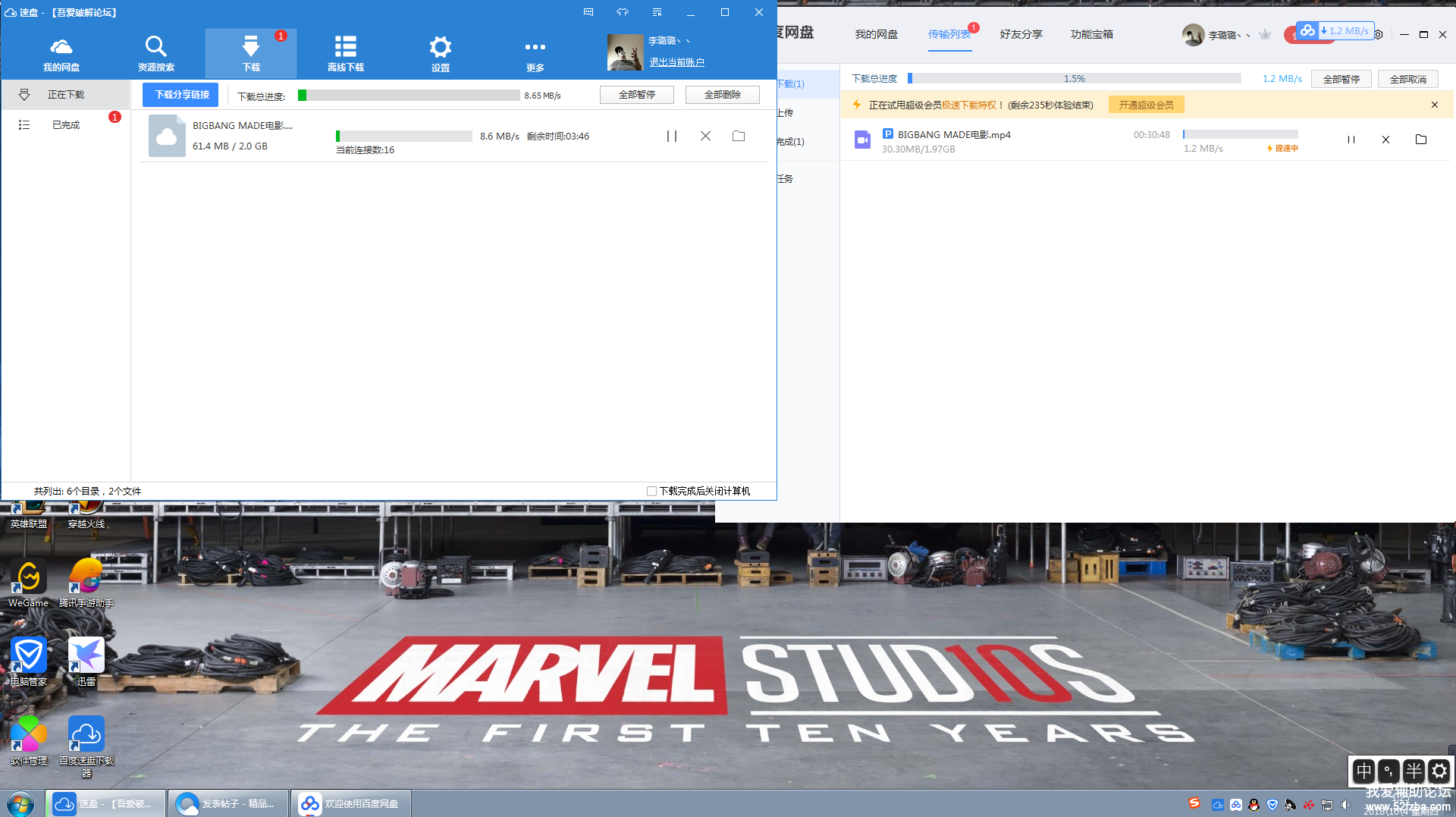Viewport: 1456px width, 817px height.
Task: Switch to 欢迎使用百度网盘 taskbar button
Action: point(351,803)
